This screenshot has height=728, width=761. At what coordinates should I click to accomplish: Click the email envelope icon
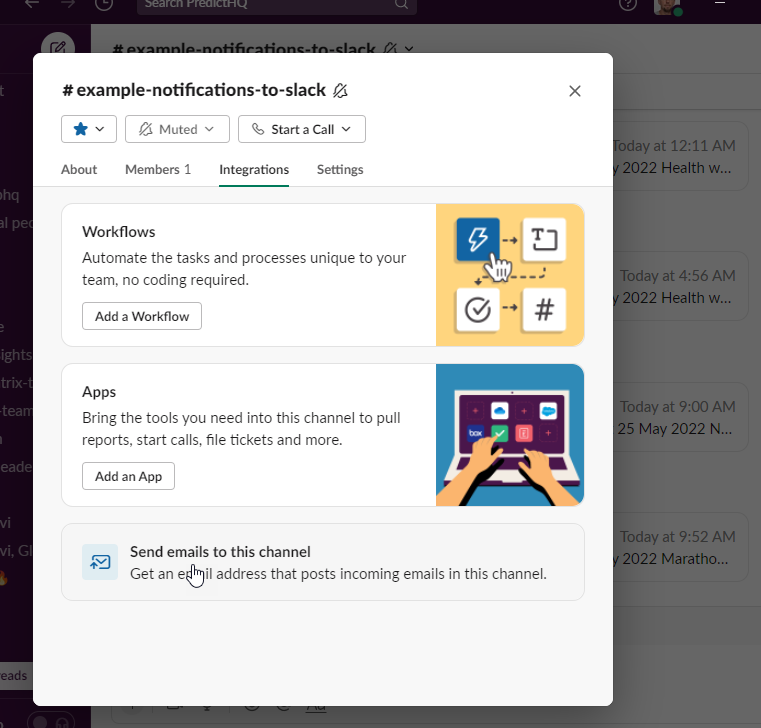point(100,562)
